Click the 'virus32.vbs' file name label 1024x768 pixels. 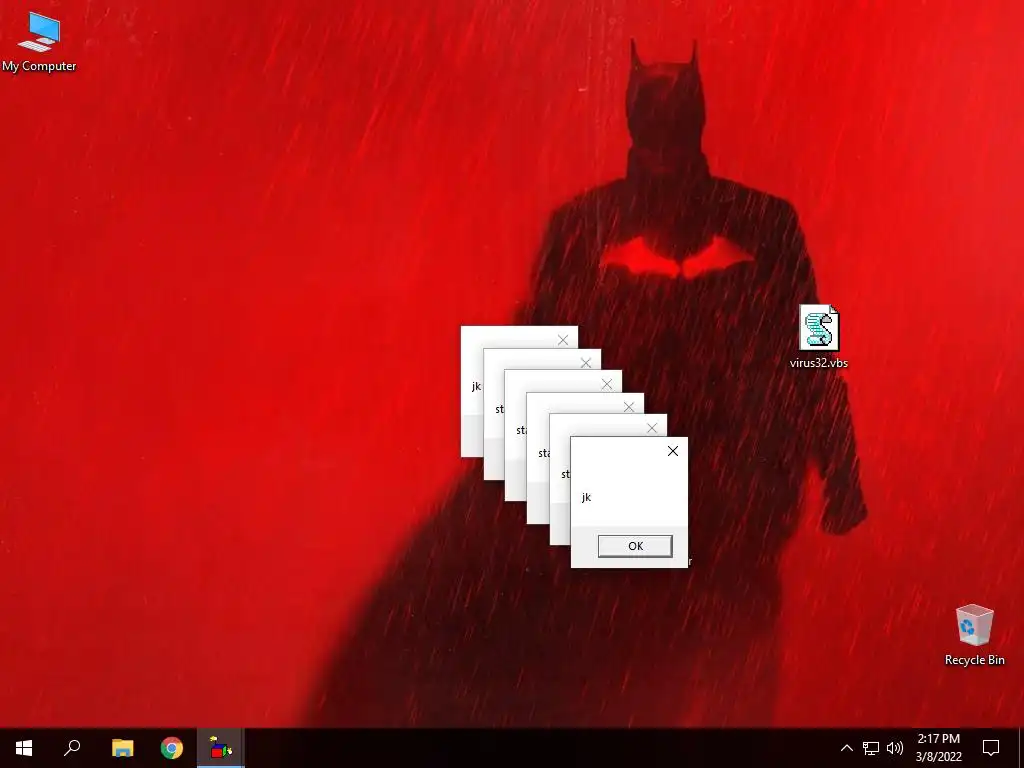(x=819, y=362)
